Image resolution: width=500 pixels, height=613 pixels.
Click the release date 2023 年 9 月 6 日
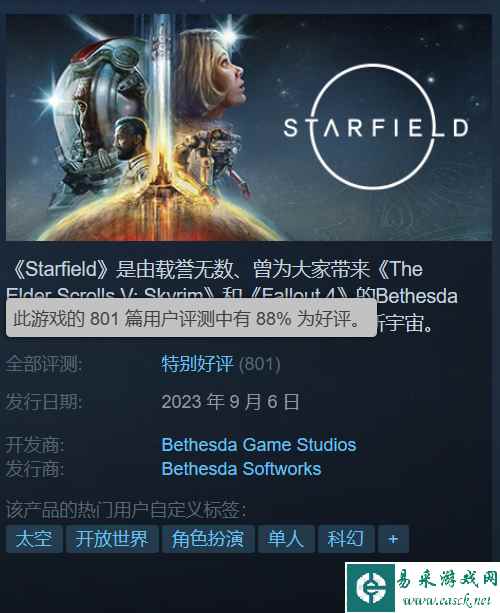[x=230, y=402]
